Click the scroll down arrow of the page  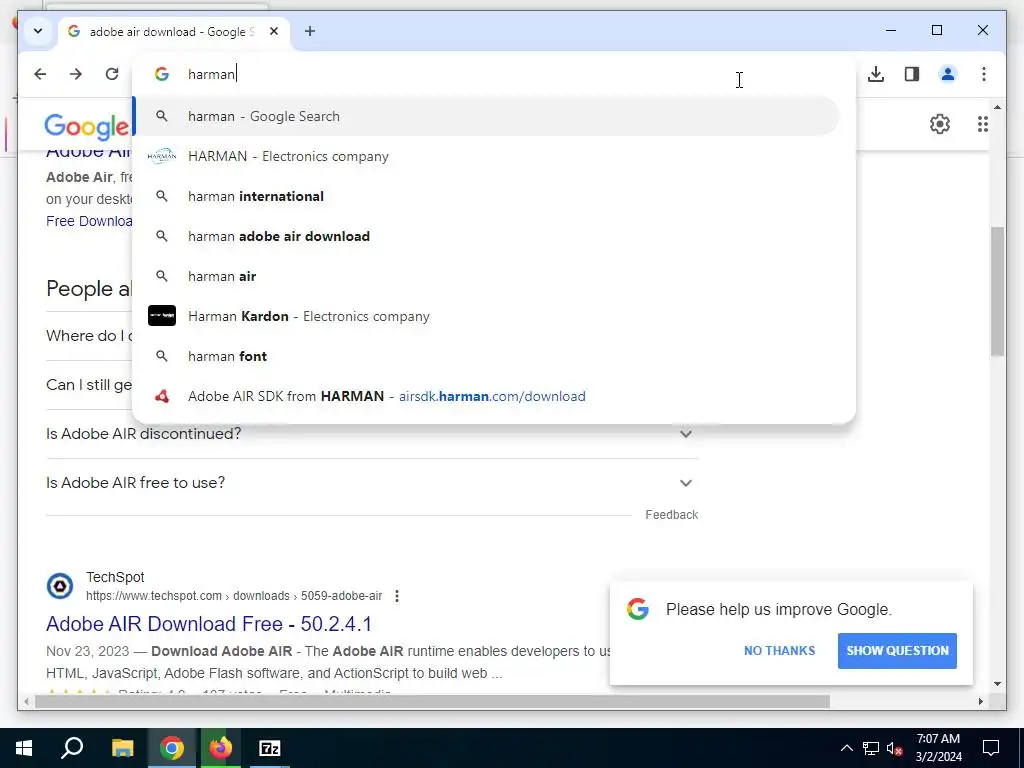point(997,684)
